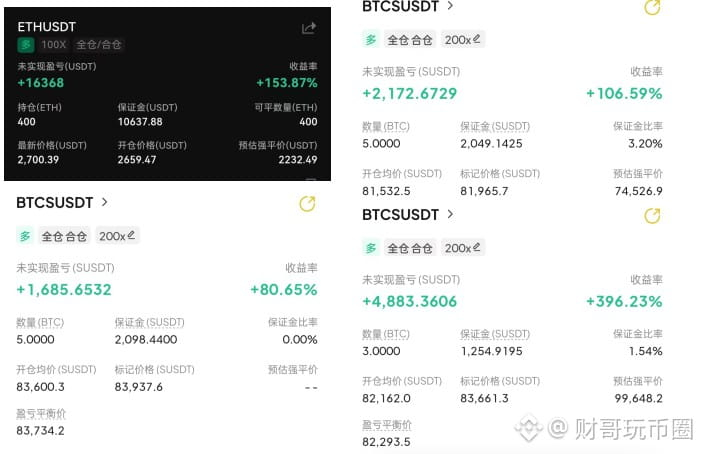Viewport: 701px width, 454px height.
Task: Click the Weibo logo in the watermark
Action: [x=529, y=428]
